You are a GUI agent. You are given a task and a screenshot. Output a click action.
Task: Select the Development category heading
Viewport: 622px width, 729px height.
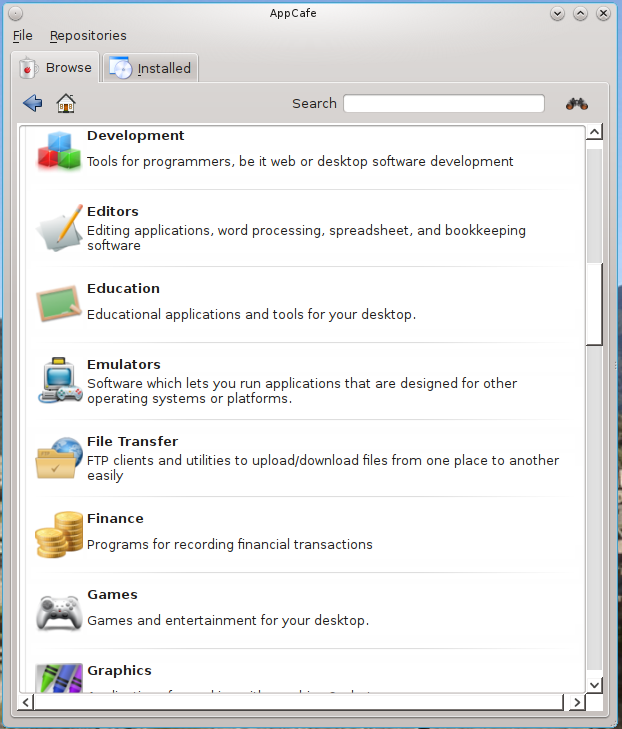coord(136,135)
